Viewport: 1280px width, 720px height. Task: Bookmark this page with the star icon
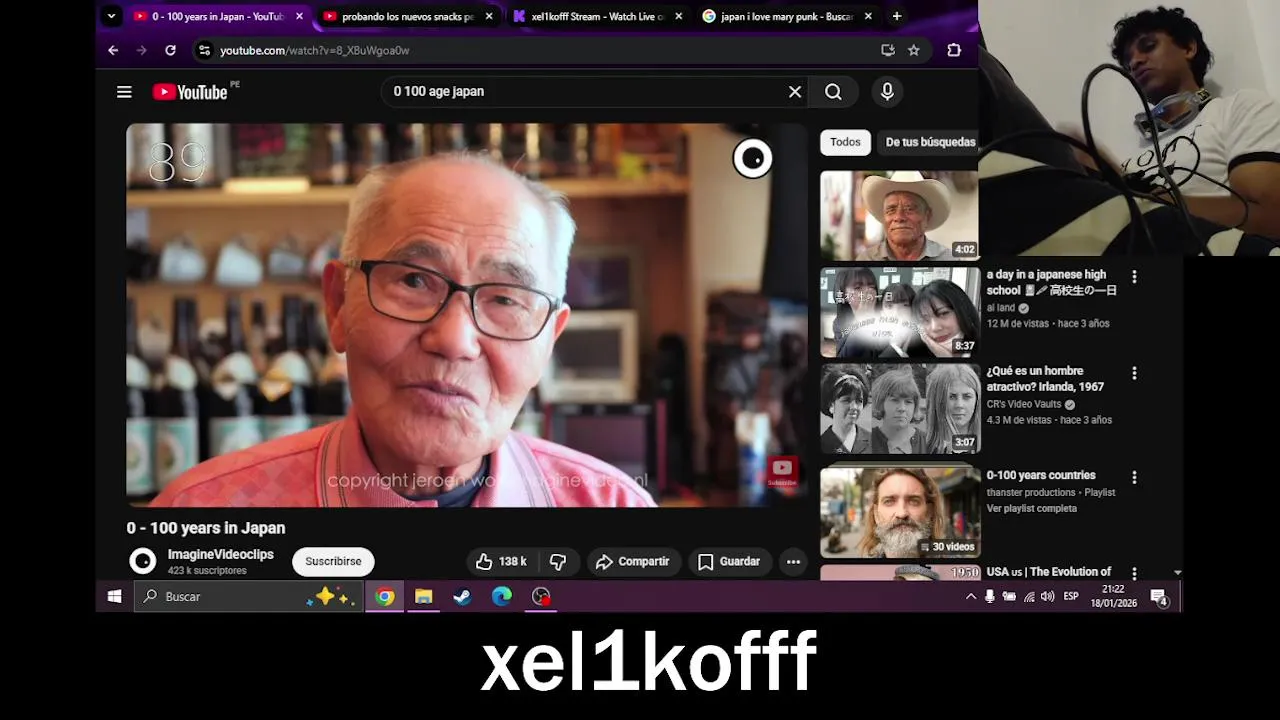point(914,50)
